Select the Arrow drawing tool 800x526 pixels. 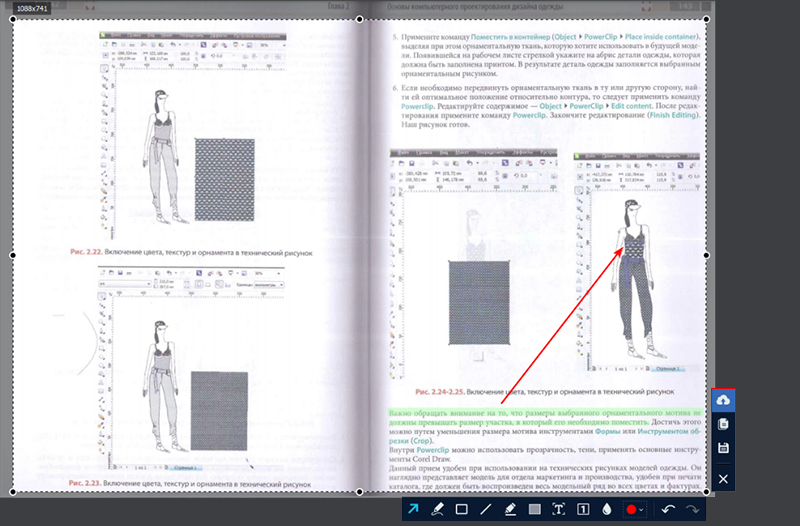pos(414,509)
